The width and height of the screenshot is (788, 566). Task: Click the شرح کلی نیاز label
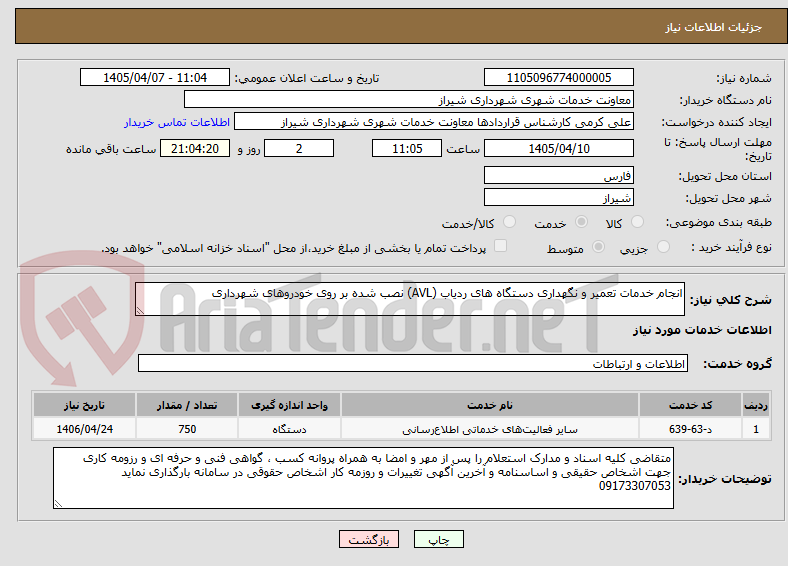730,300
